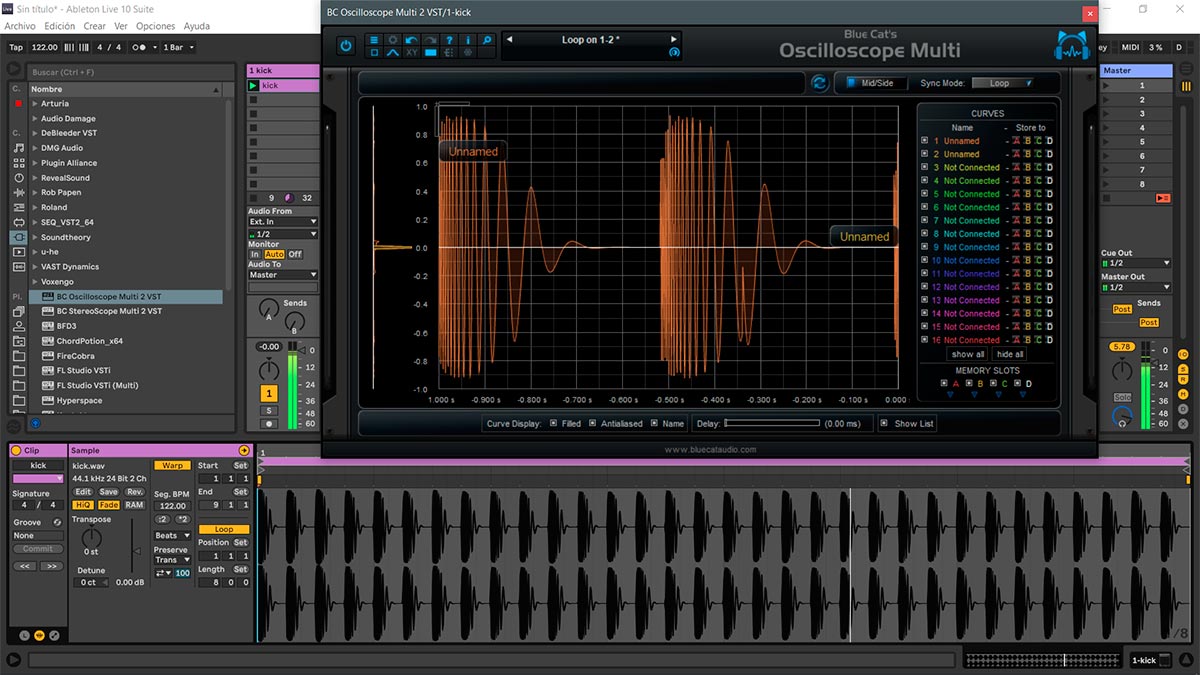Toggle the Show List checkbox

[x=884, y=424]
